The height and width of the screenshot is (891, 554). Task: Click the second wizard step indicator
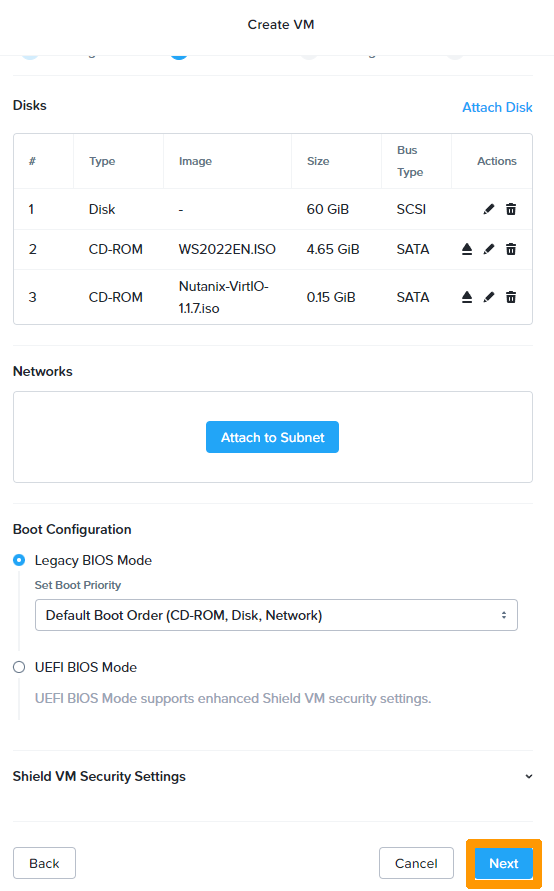[x=179, y=56]
